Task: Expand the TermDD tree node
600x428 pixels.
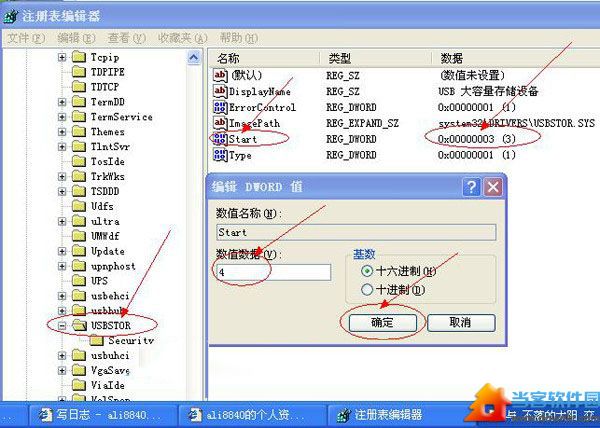Action: 62,102
